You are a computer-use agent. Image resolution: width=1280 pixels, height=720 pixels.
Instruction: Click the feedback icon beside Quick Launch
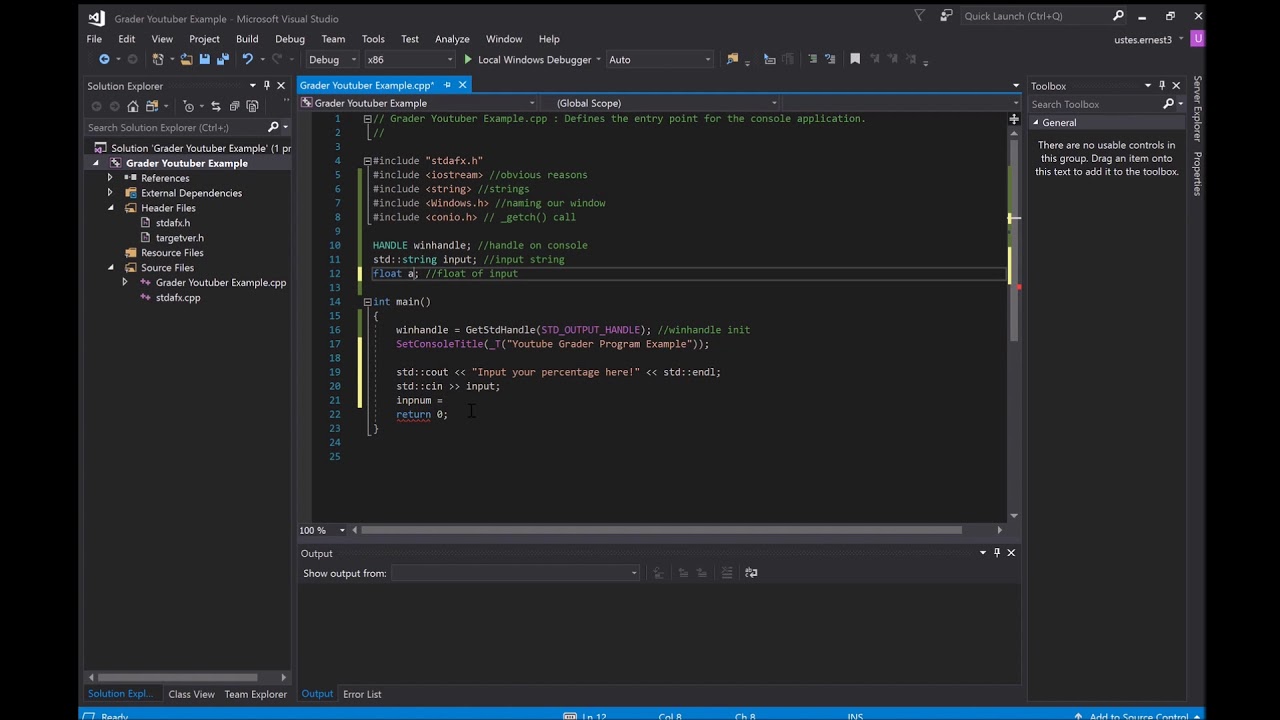tap(946, 16)
